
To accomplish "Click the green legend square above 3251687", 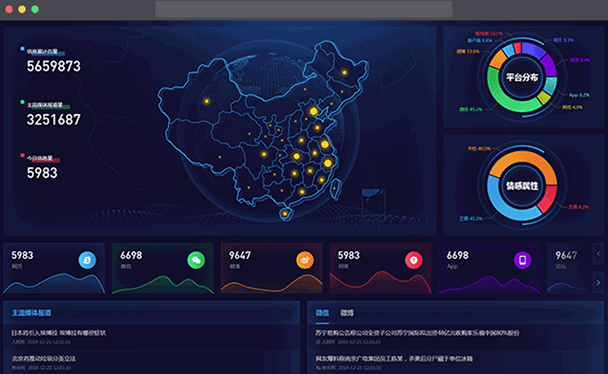I will (x=22, y=102).
